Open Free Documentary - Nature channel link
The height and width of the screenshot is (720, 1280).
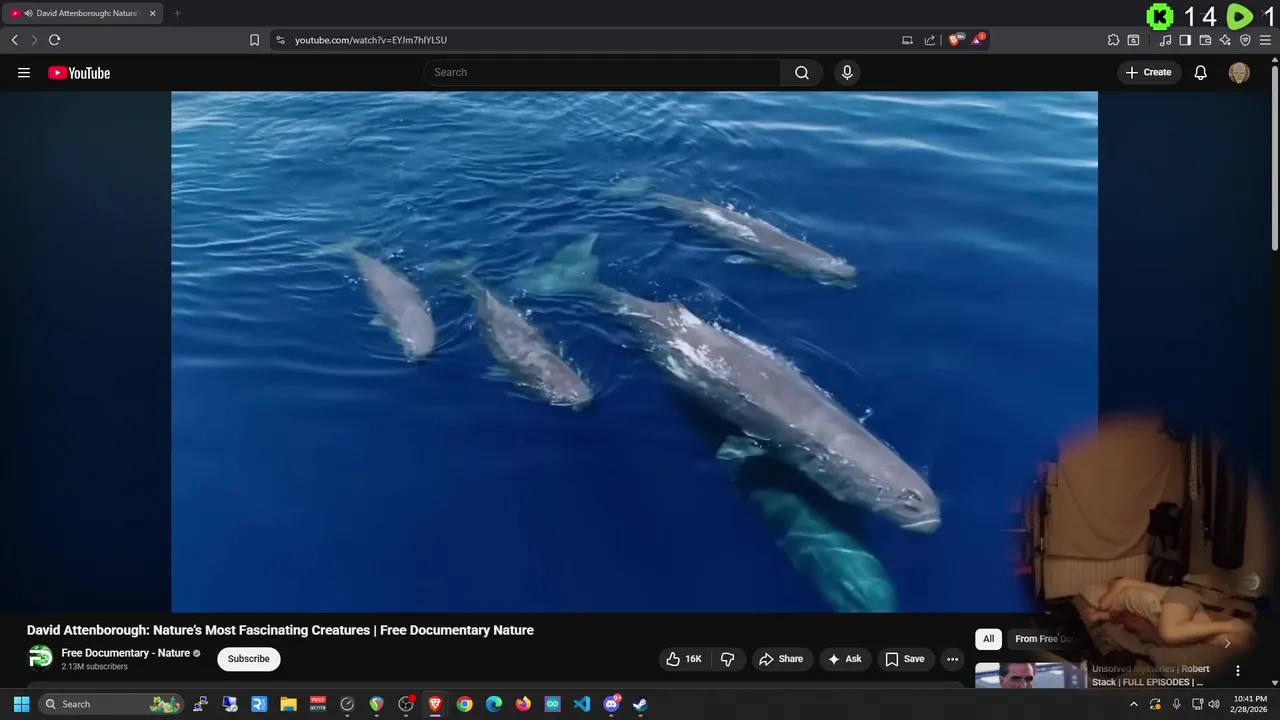click(126, 653)
